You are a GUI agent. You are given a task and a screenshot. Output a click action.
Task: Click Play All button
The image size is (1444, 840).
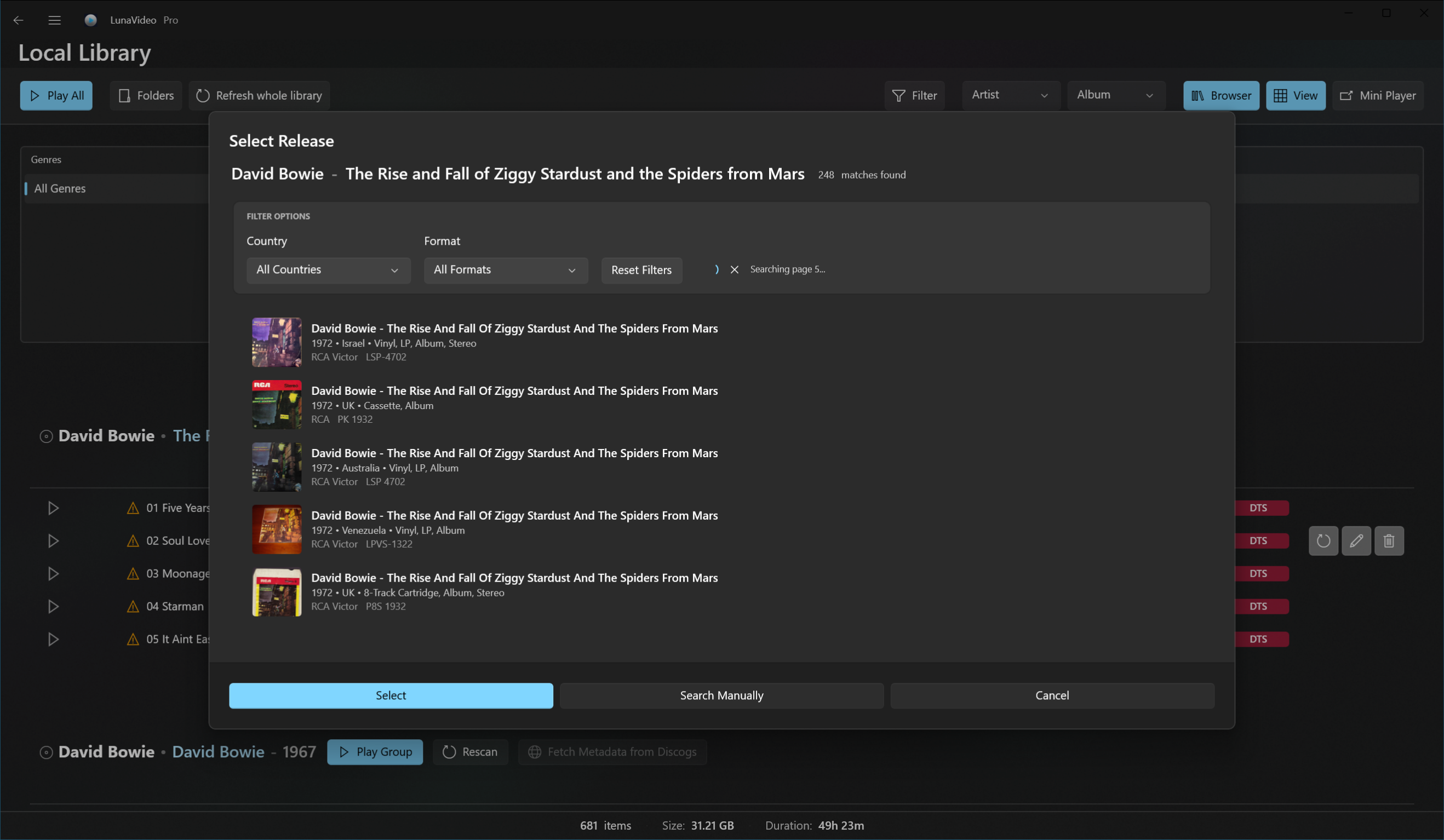pos(56,96)
